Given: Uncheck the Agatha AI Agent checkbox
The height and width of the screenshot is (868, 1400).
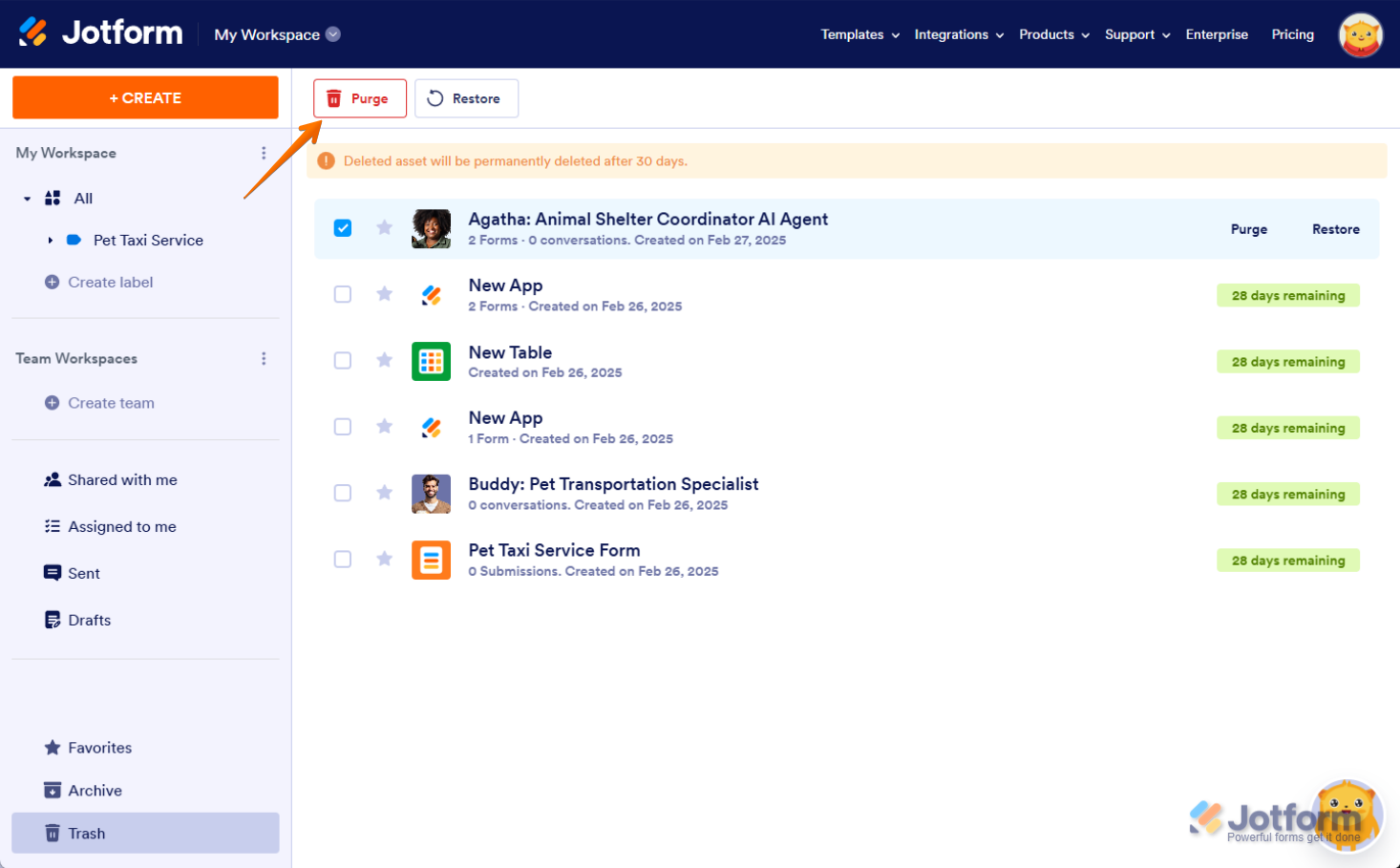Looking at the screenshot, I should [343, 228].
